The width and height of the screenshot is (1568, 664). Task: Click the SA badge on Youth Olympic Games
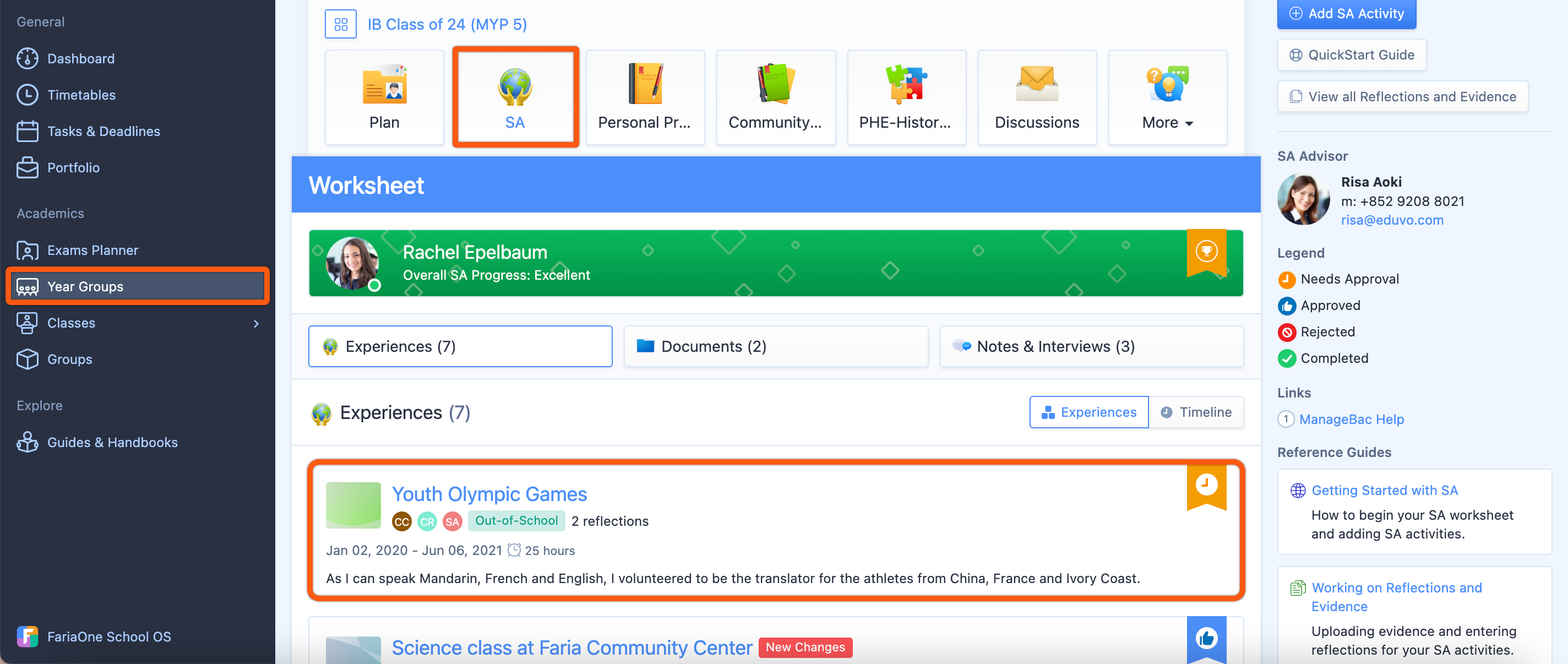452,521
